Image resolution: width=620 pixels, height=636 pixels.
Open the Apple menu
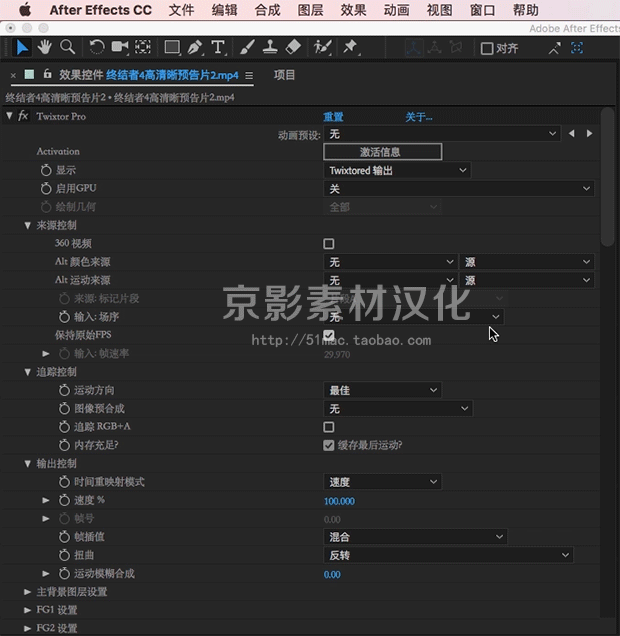tap(25, 10)
